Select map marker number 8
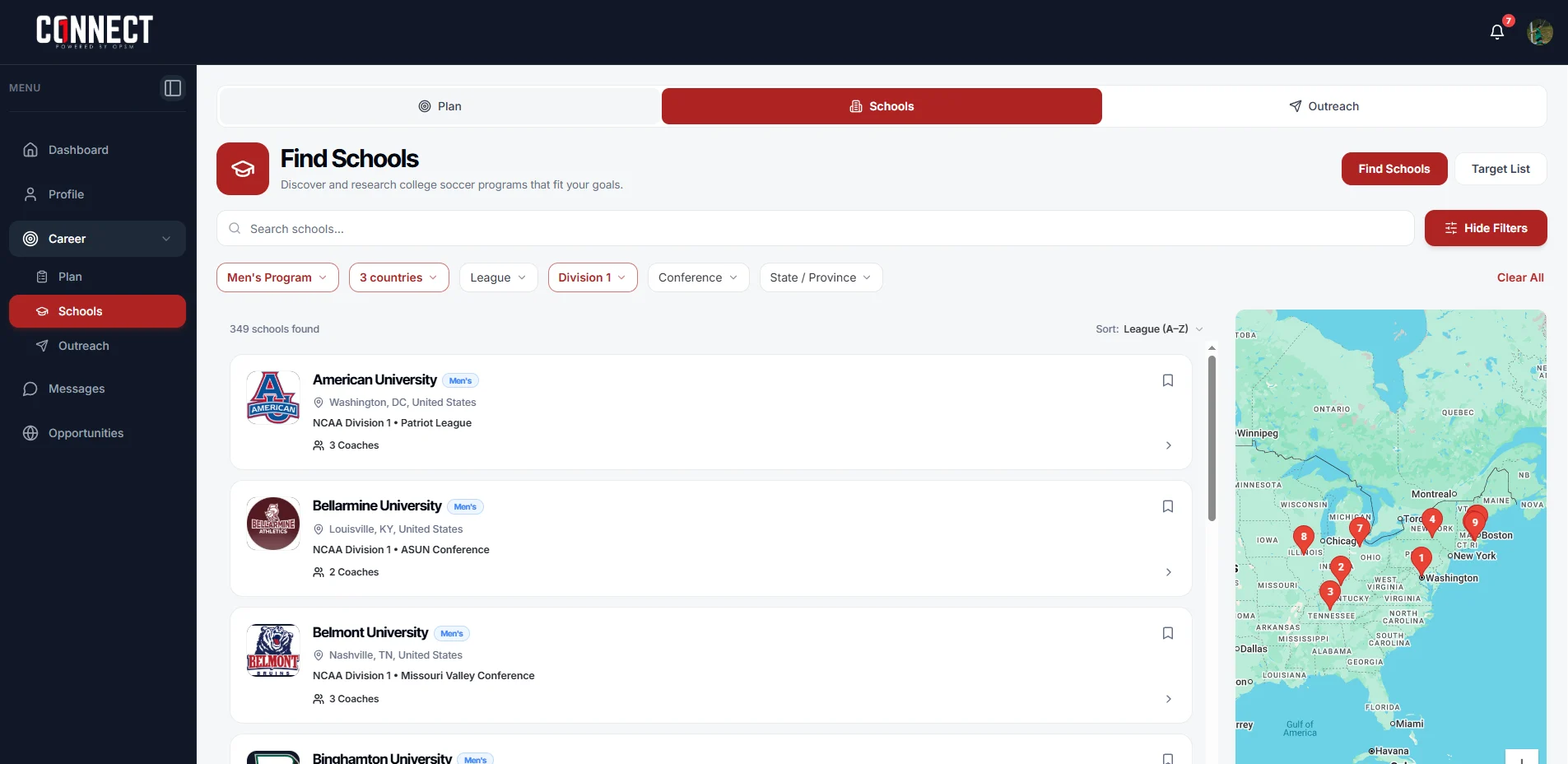Image resolution: width=1568 pixels, height=764 pixels. 1304,538
